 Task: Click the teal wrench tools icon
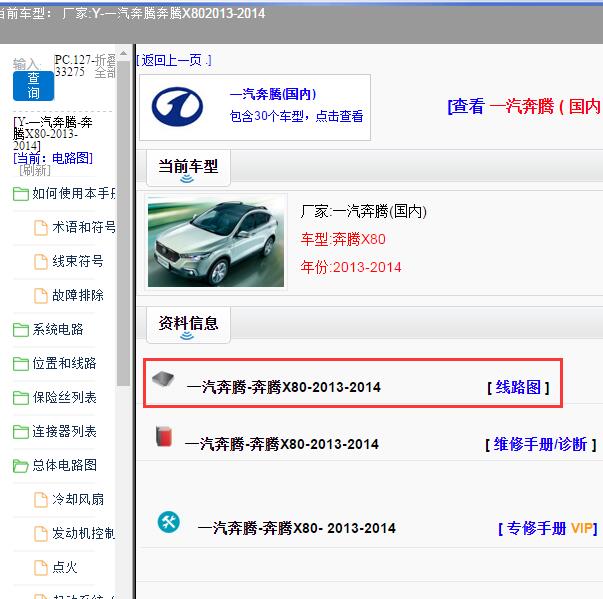pos(169,522)
